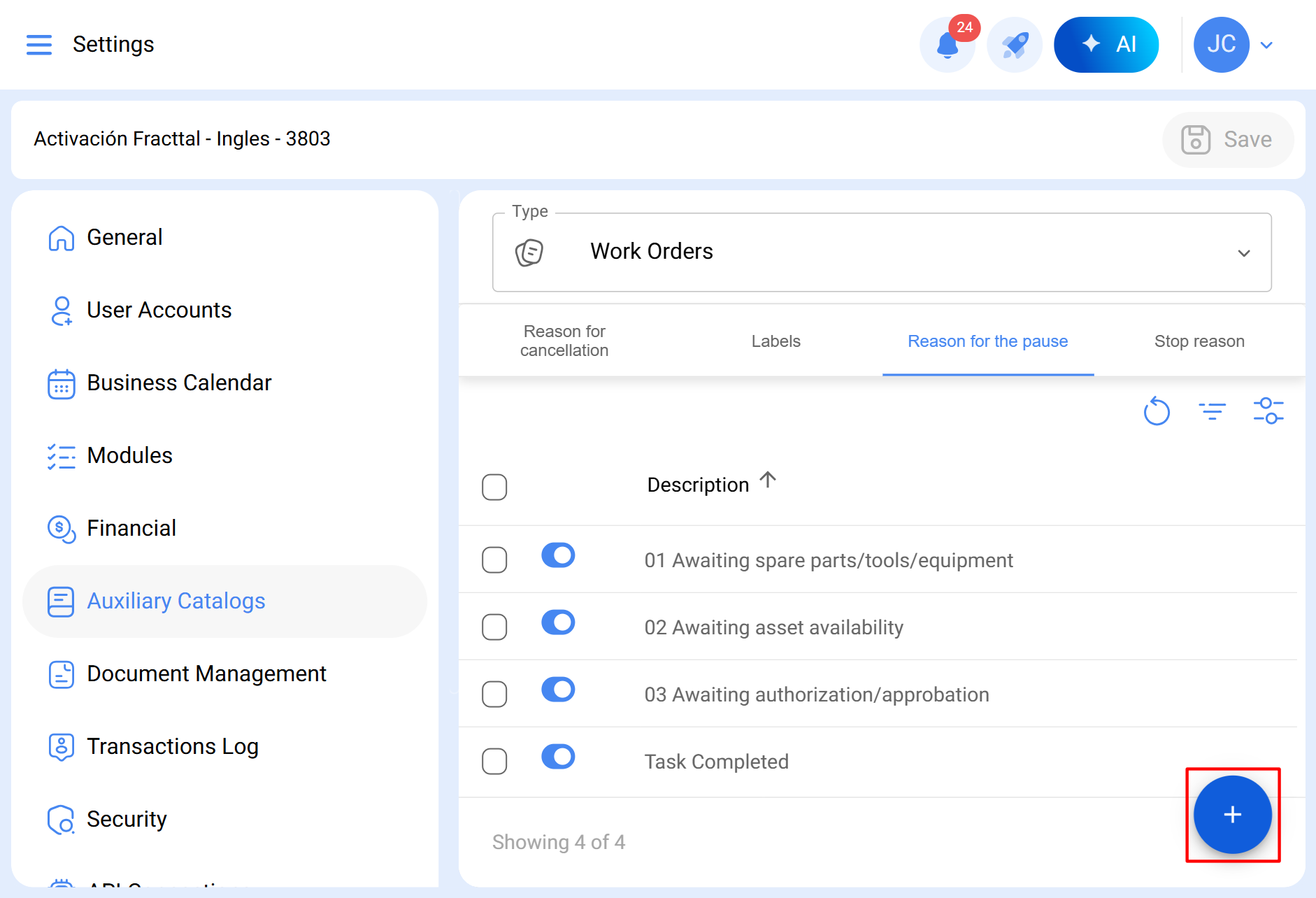Sort by Description column arrow

(x=768, y=480)
